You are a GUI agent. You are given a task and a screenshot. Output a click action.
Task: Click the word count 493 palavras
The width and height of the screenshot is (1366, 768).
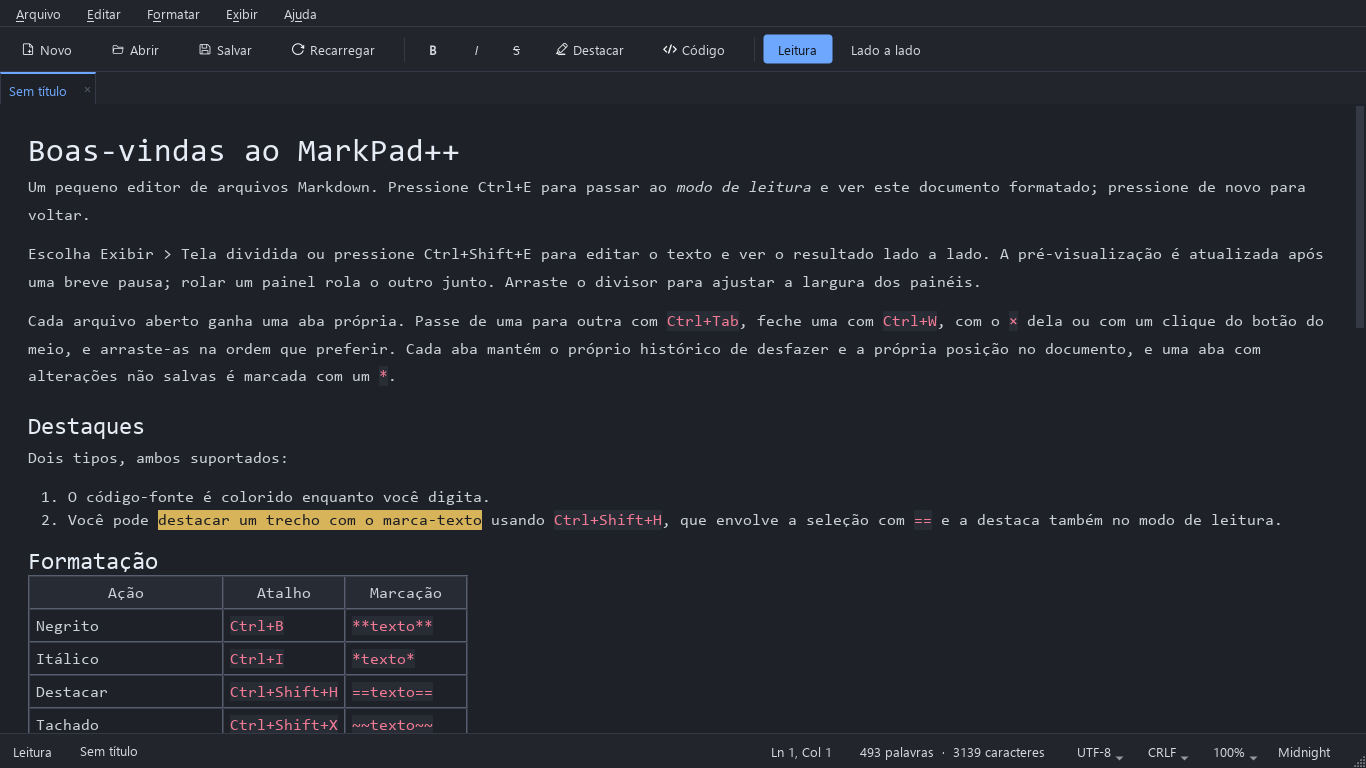896,753
